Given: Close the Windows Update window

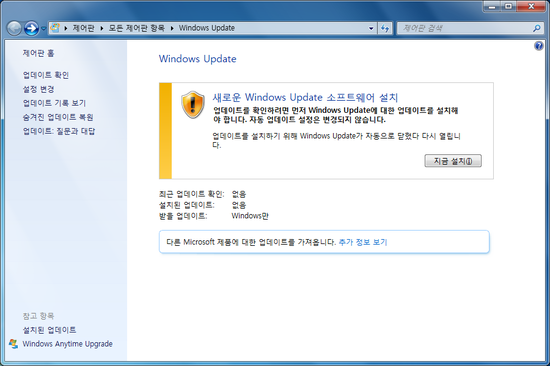Looking at the screenshot, I should [x=531, y=7].
